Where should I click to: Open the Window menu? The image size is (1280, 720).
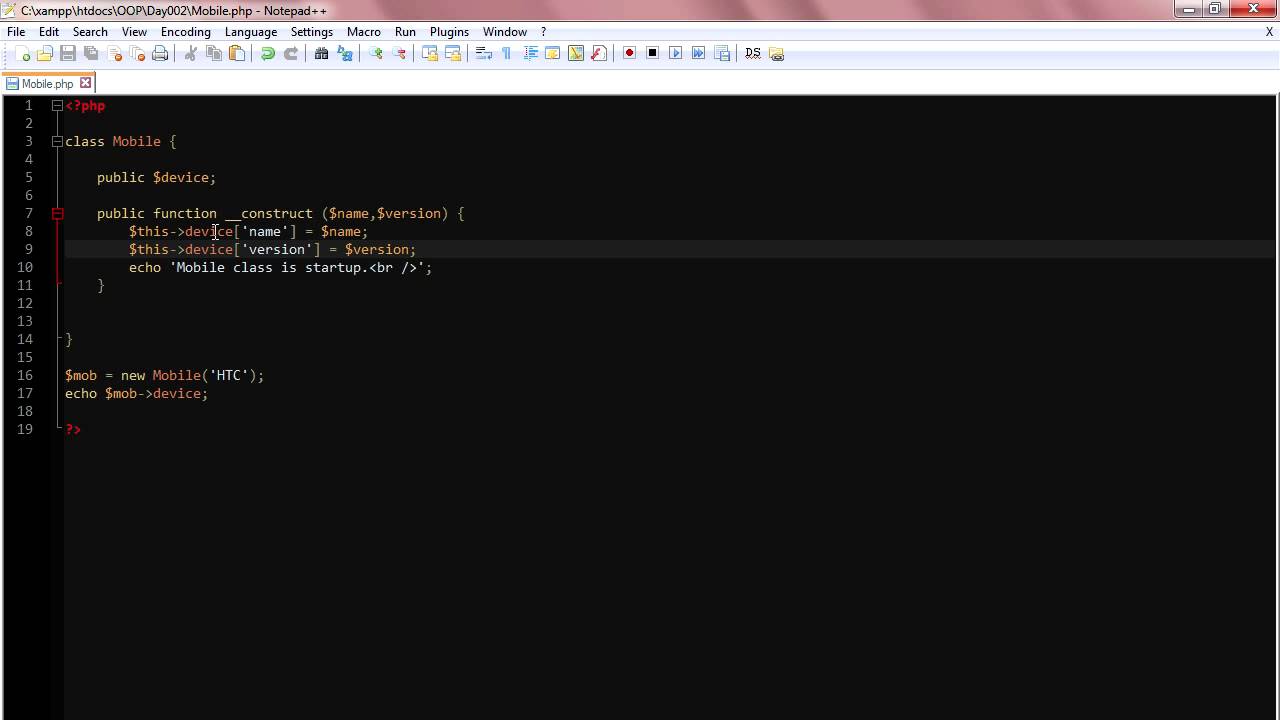(x=505, y=32)
